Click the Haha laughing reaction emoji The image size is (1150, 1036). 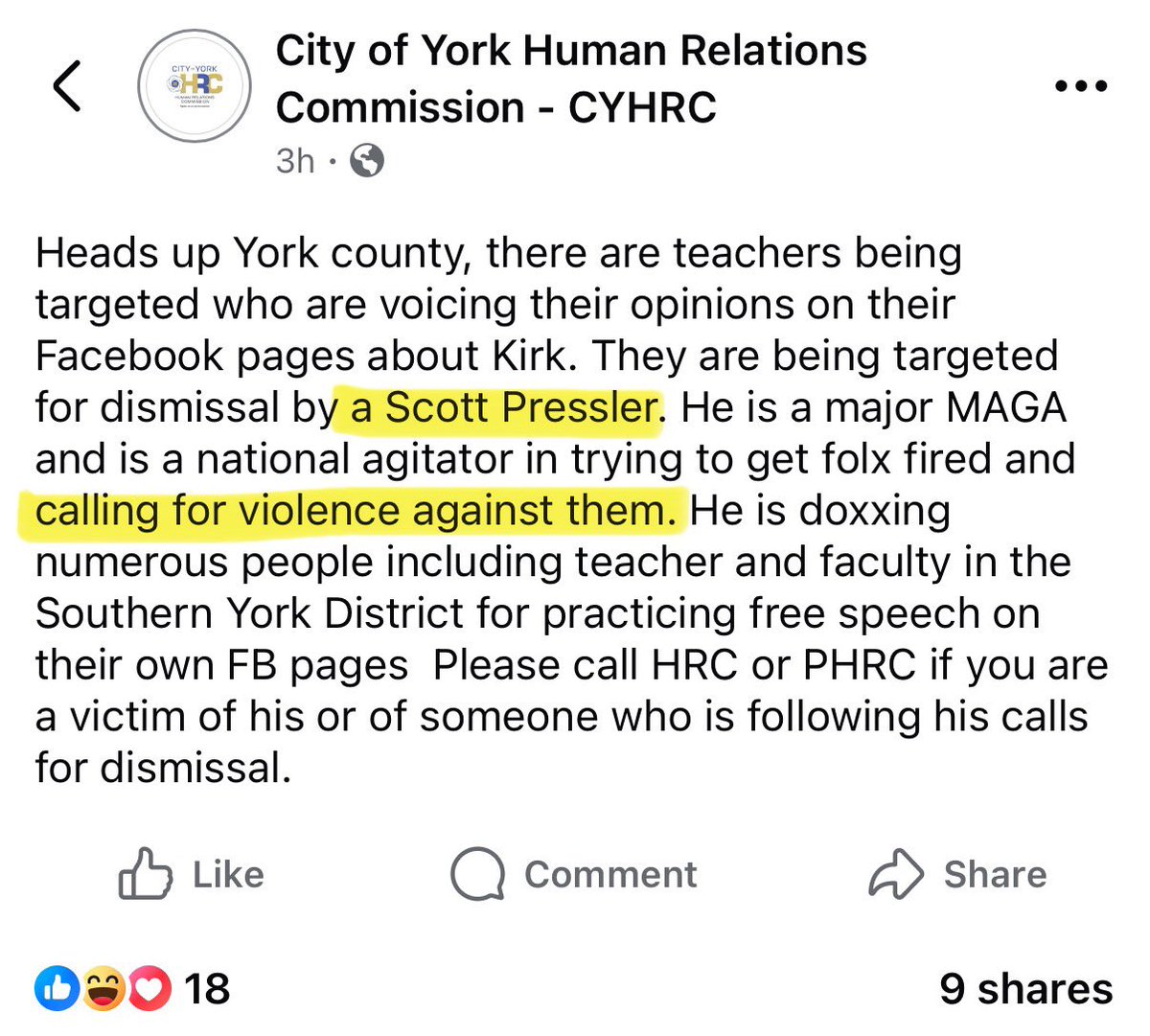pos(103,989)
